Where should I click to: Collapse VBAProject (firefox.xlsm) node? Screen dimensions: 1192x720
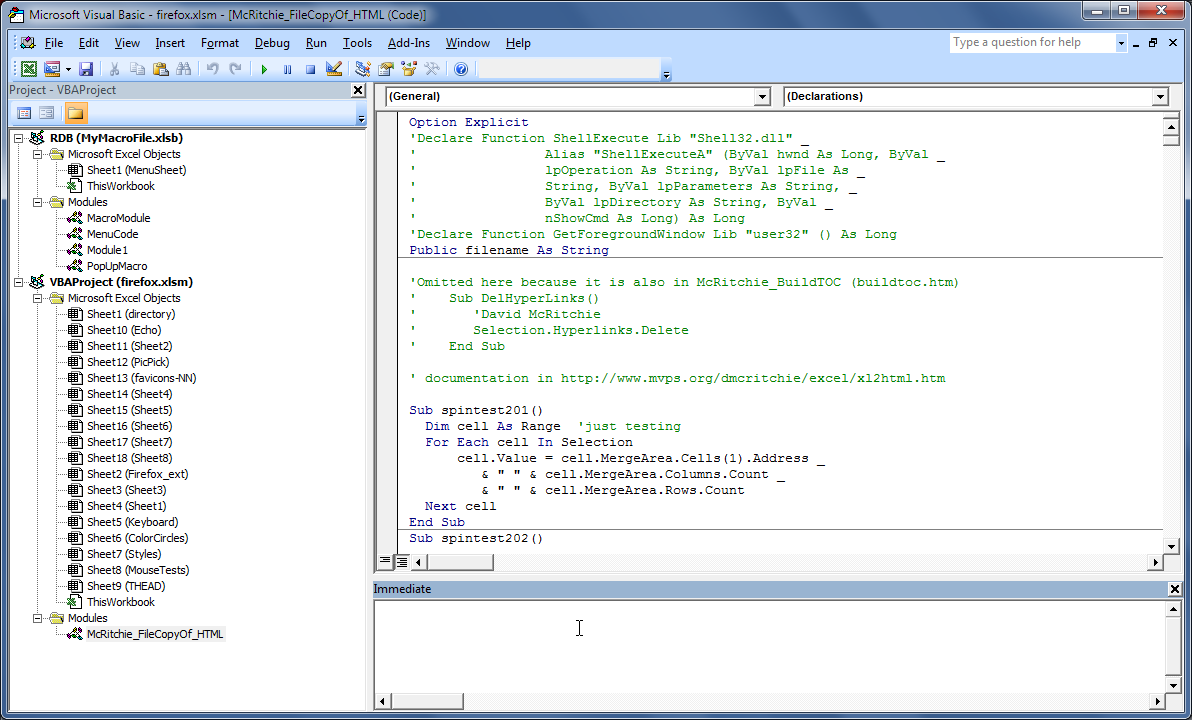click(18, 282)
